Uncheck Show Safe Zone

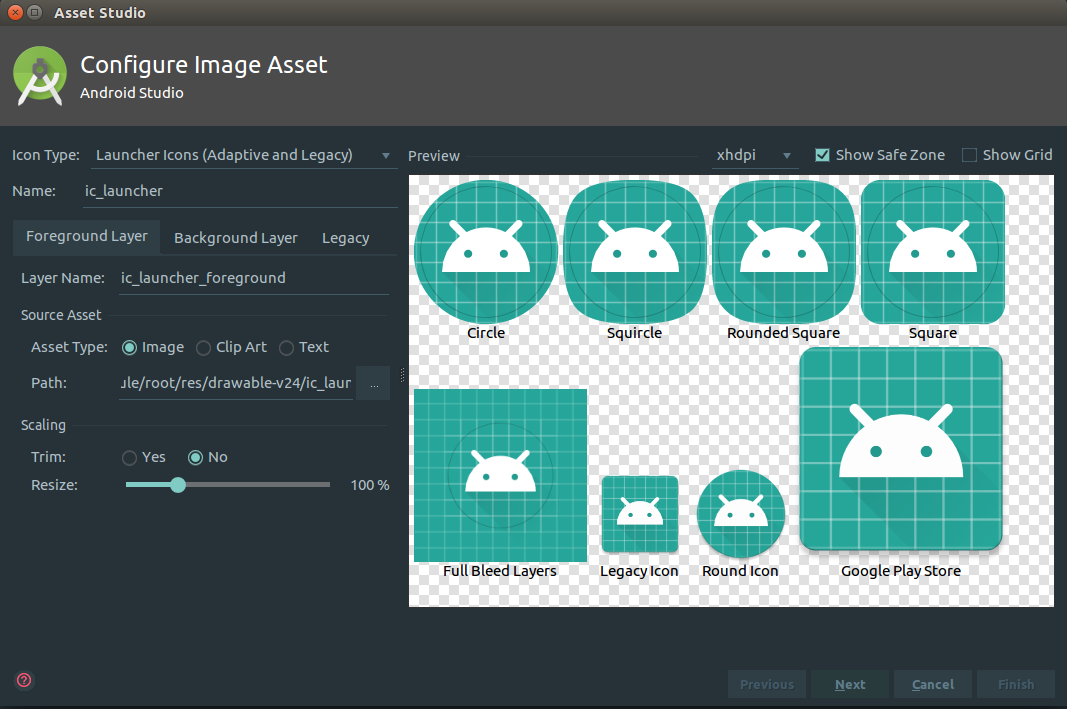[822, 155]
